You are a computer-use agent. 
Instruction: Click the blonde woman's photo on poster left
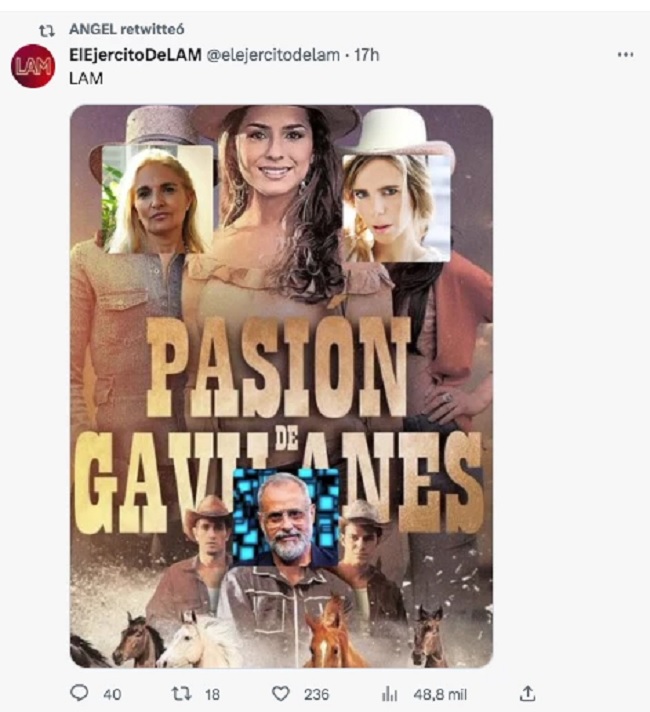click(x=157, y=199)
